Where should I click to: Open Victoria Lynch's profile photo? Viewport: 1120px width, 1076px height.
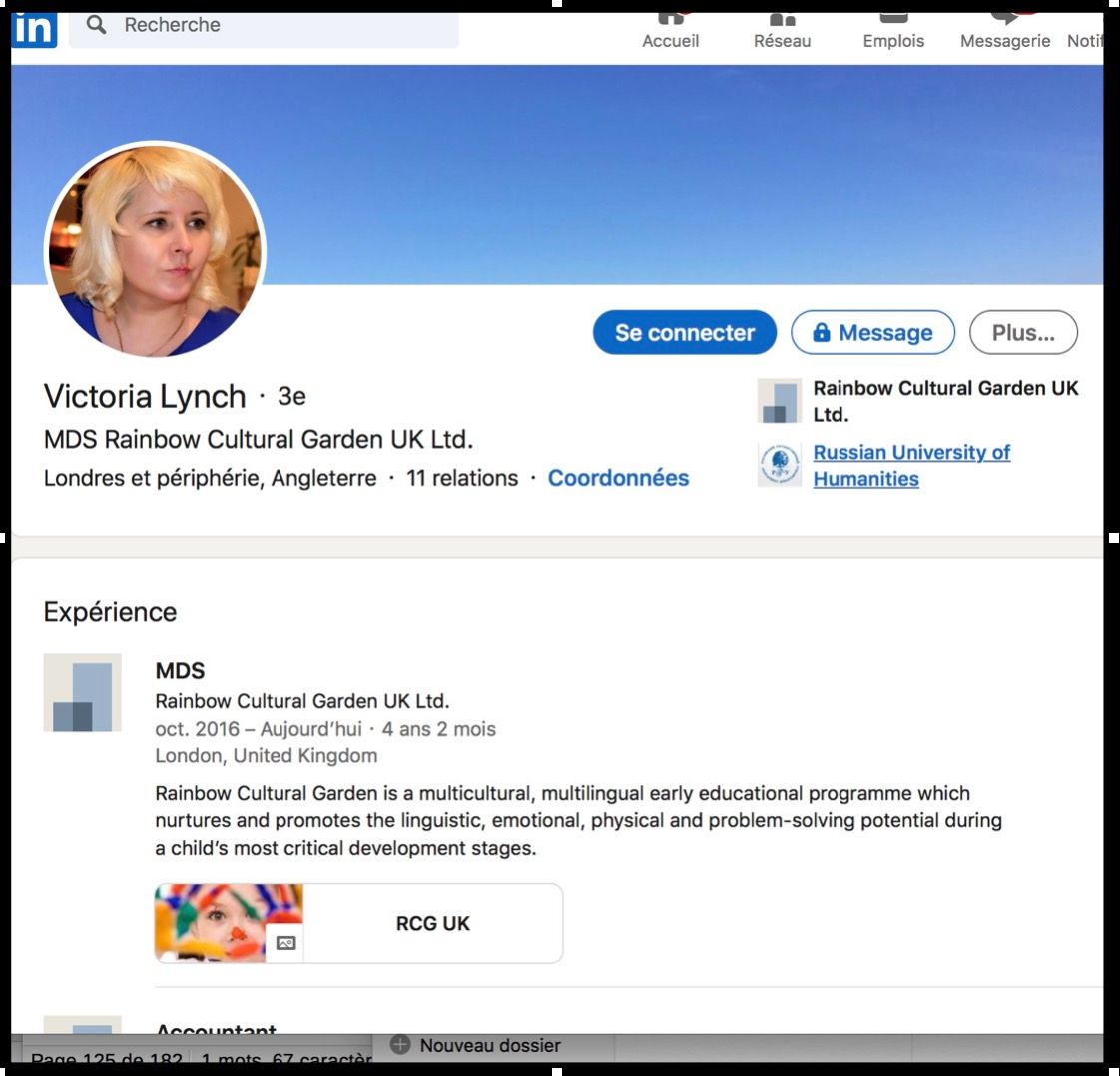[155, 250]
